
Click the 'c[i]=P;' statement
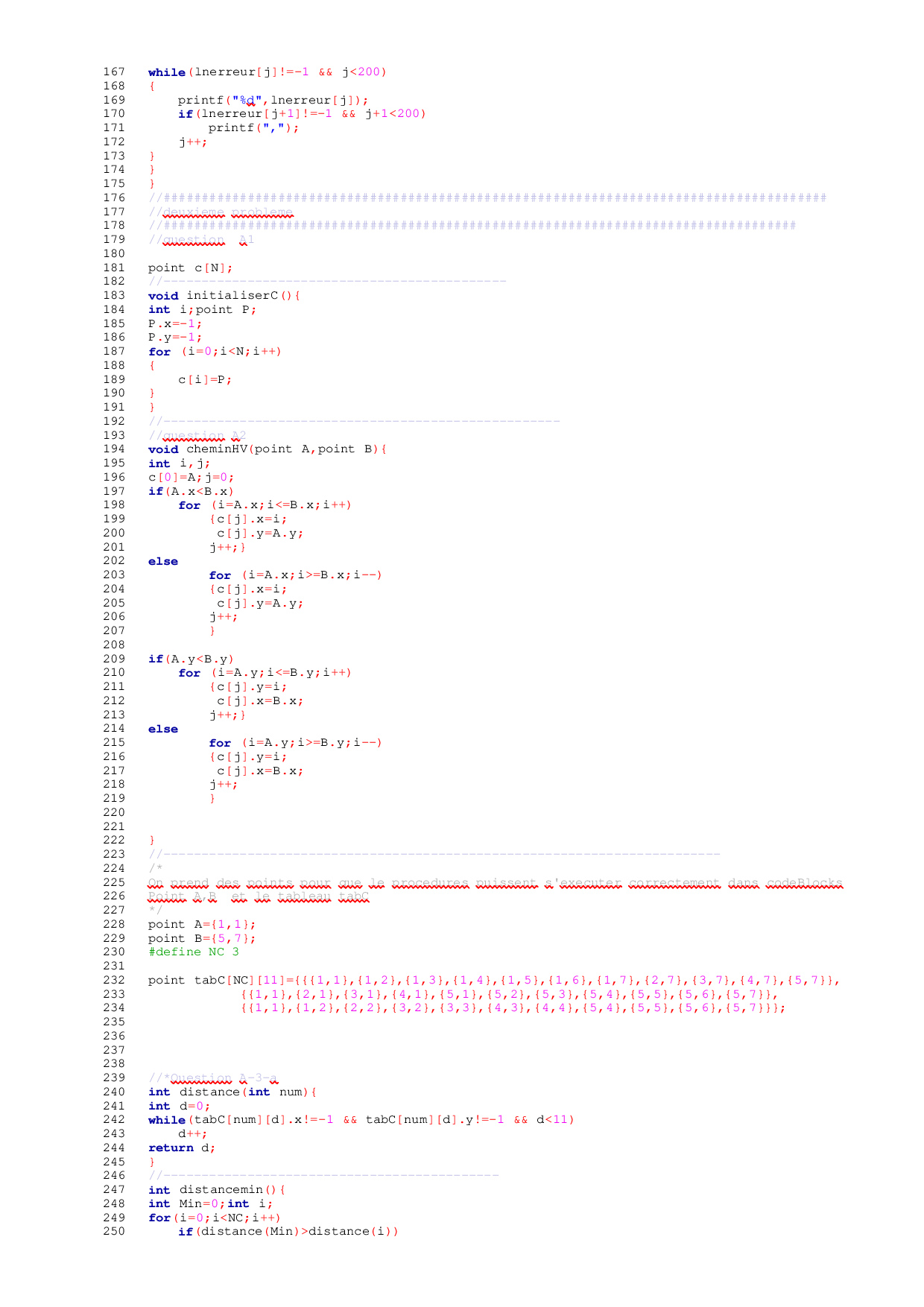click(x=205, y=380)
